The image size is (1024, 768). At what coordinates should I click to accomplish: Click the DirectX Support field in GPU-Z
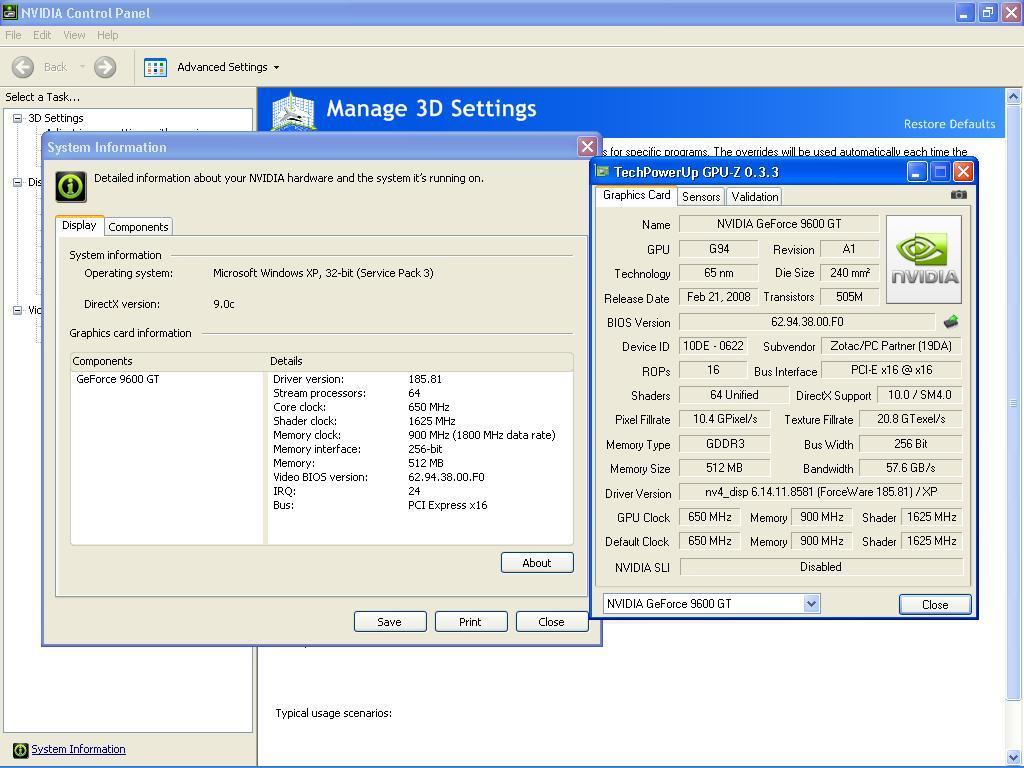tap(920, 395)
